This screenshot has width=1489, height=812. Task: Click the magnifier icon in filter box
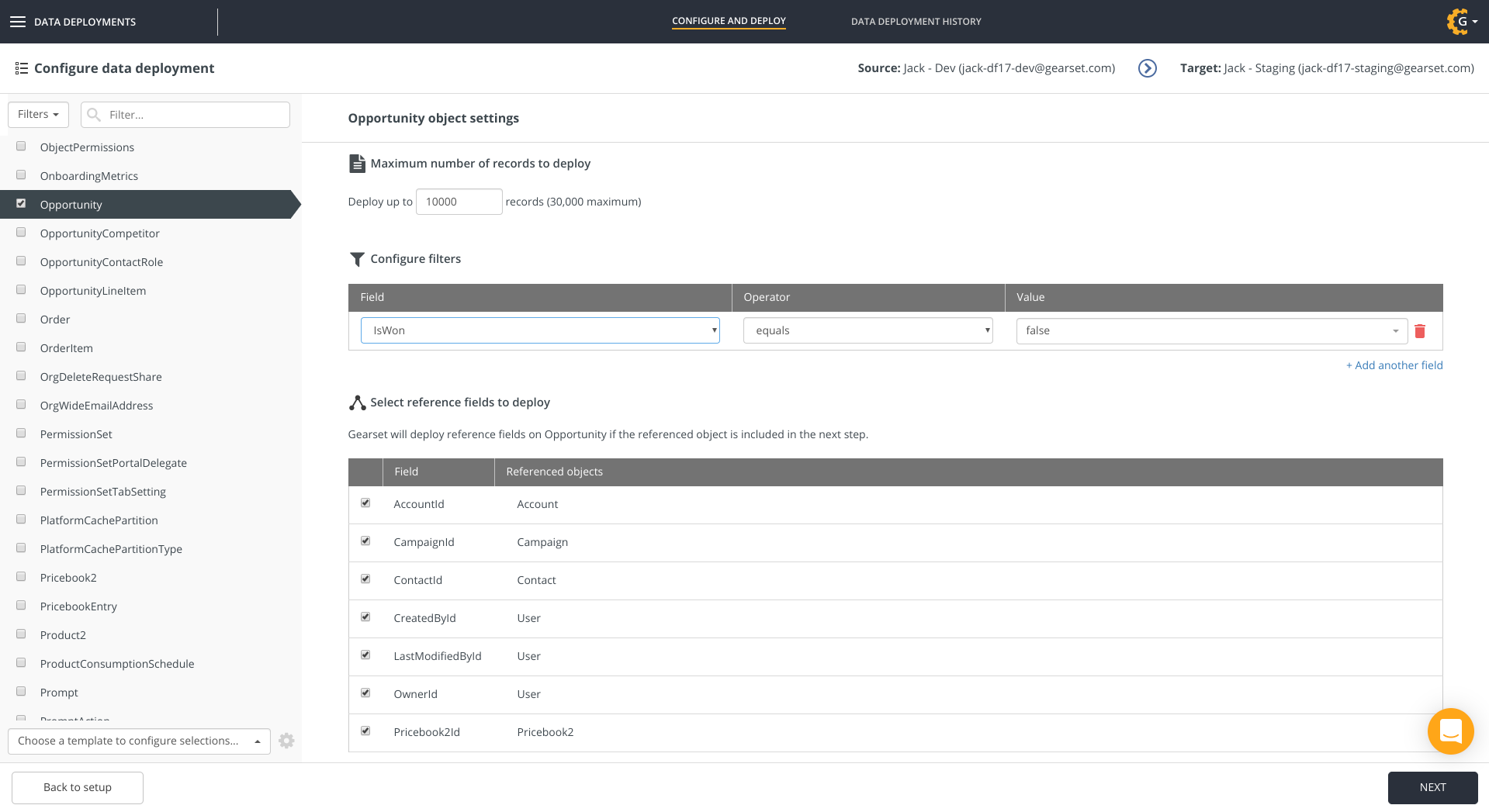click(94, 115)
